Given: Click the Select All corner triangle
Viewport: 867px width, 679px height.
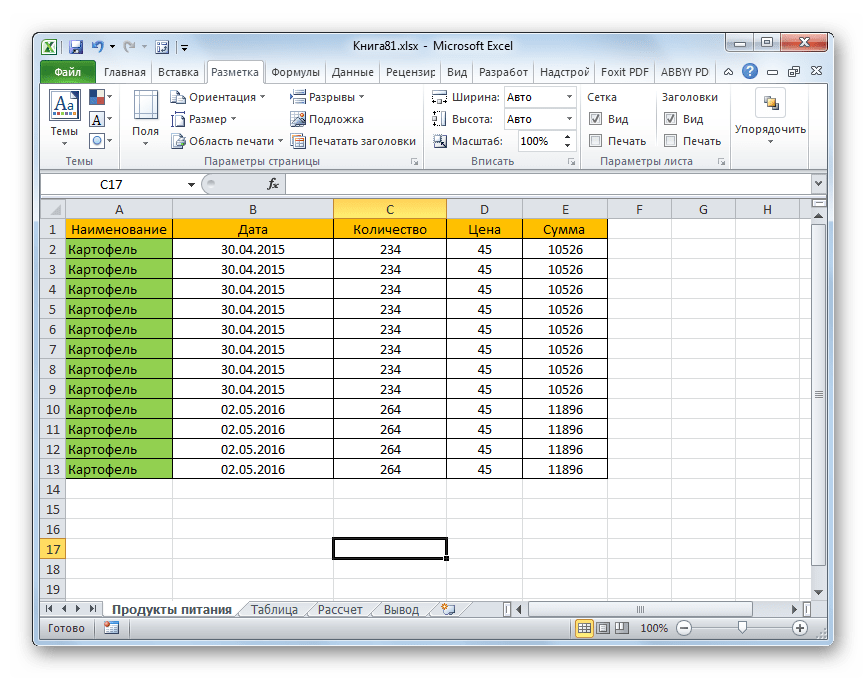Looking at the screenshot, I should (x=53, y=210).
